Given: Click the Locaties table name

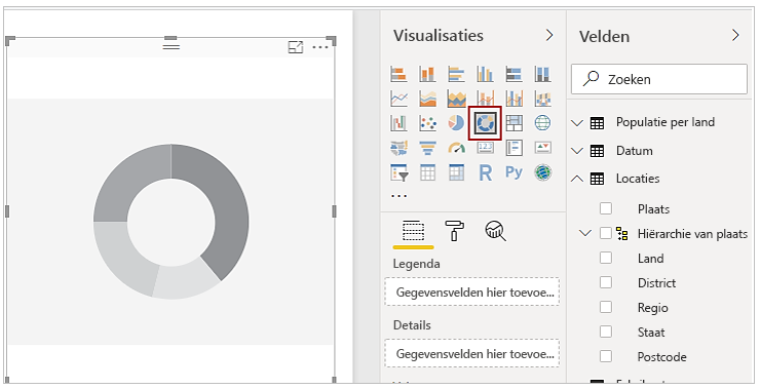Looking at the screenshot, I should tap(637, 178).
